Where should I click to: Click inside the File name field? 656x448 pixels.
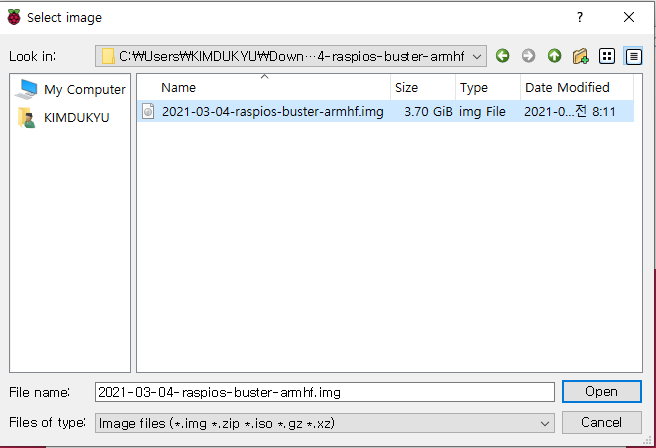(325, 392)
